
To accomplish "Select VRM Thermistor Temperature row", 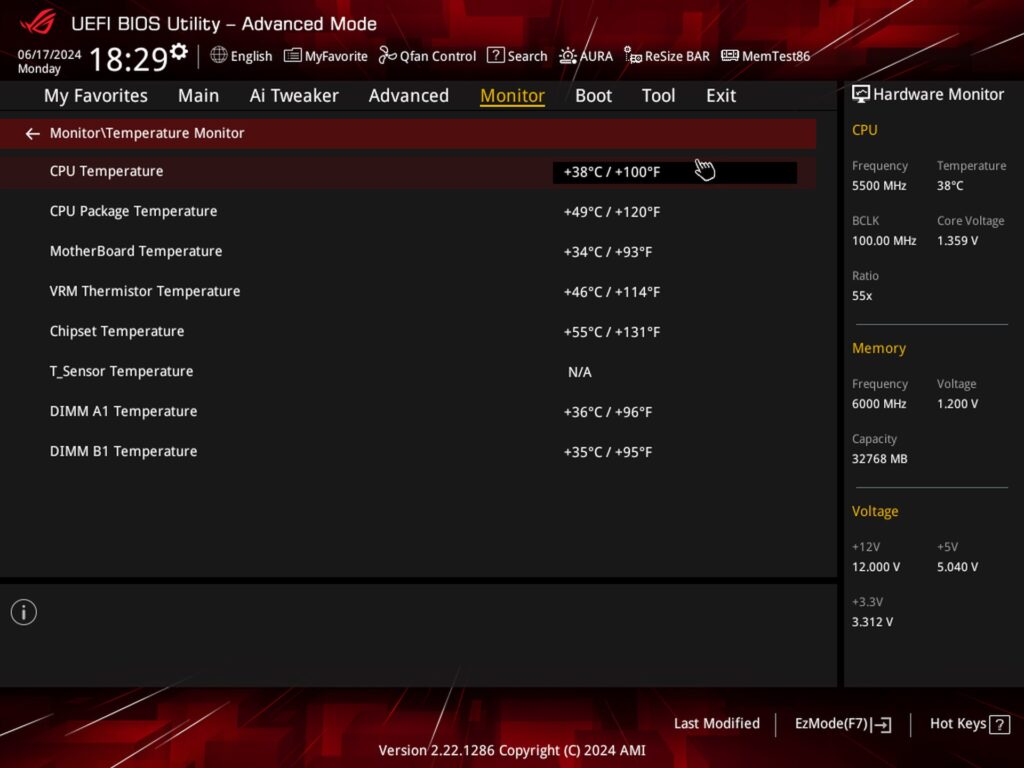I will 408,291.
